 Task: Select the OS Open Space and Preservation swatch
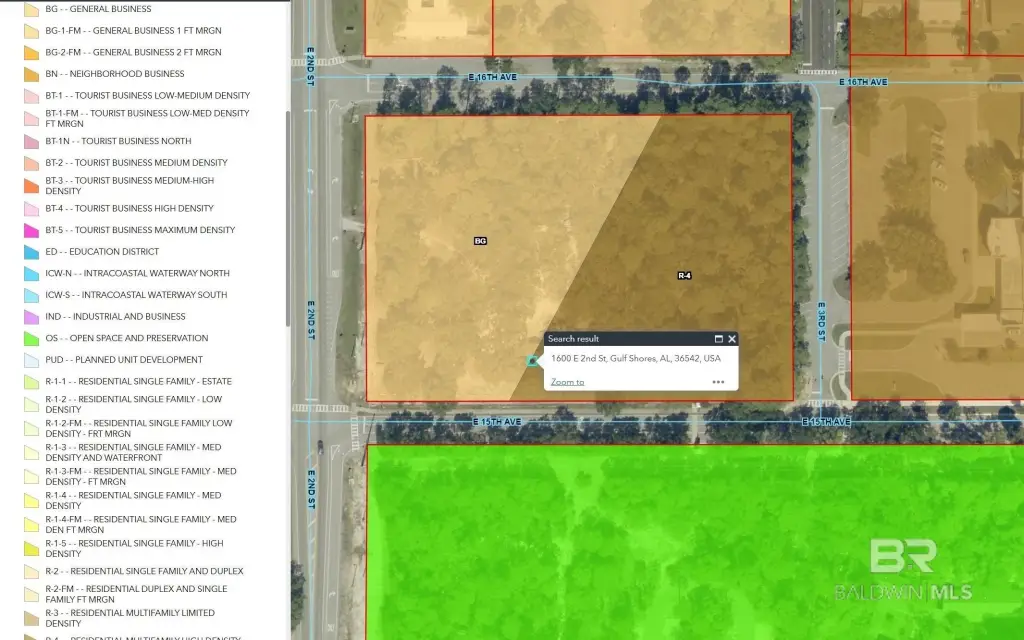[x=31, y=339]
